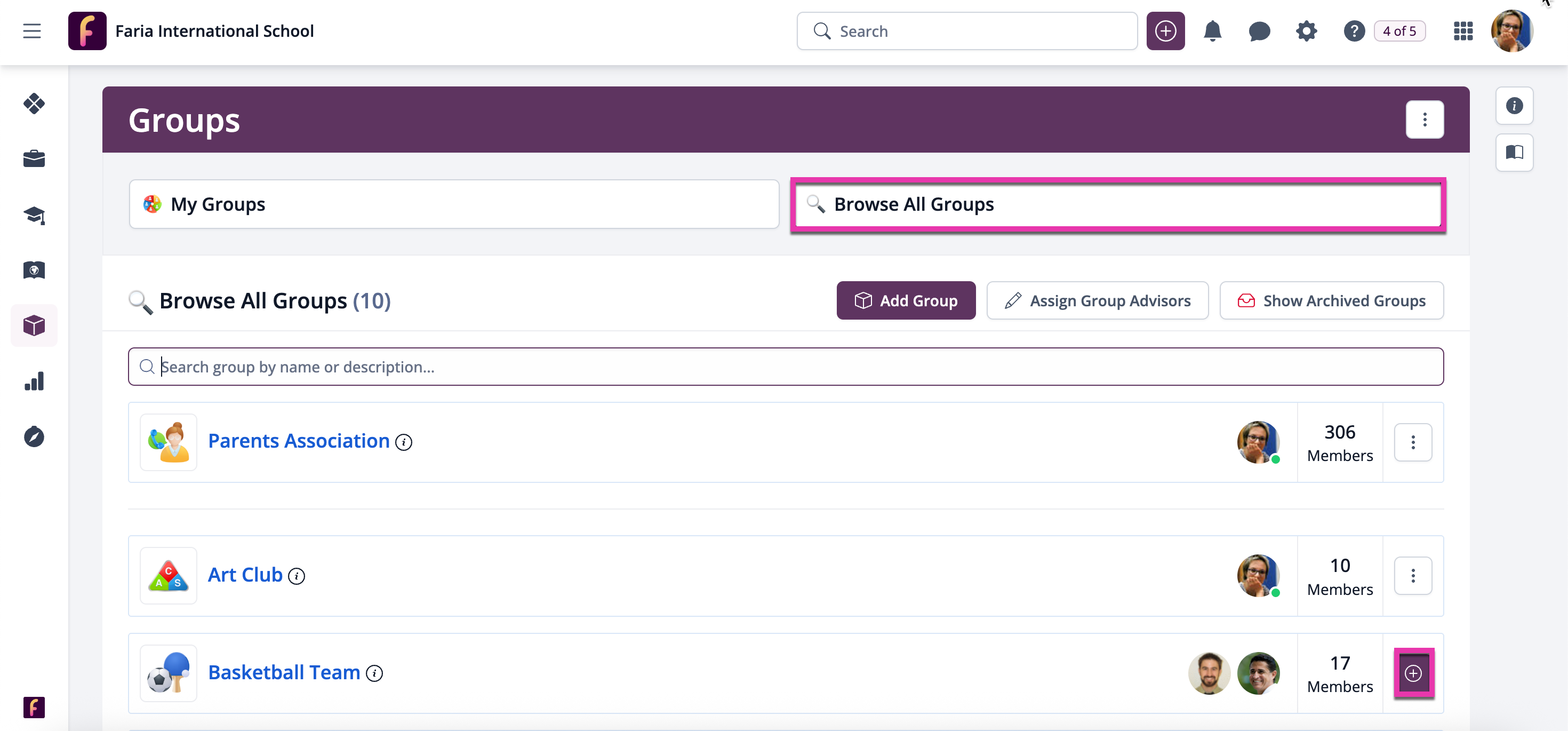Open Parents Association three-dot options menu

coord(1413,442)
